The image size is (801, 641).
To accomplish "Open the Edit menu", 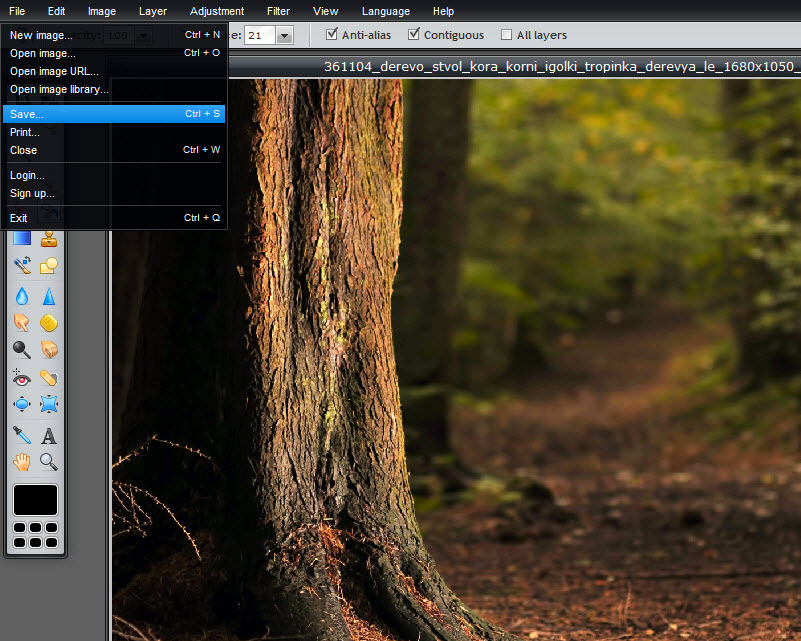I will pyautogui.click(x=56, y=11).
